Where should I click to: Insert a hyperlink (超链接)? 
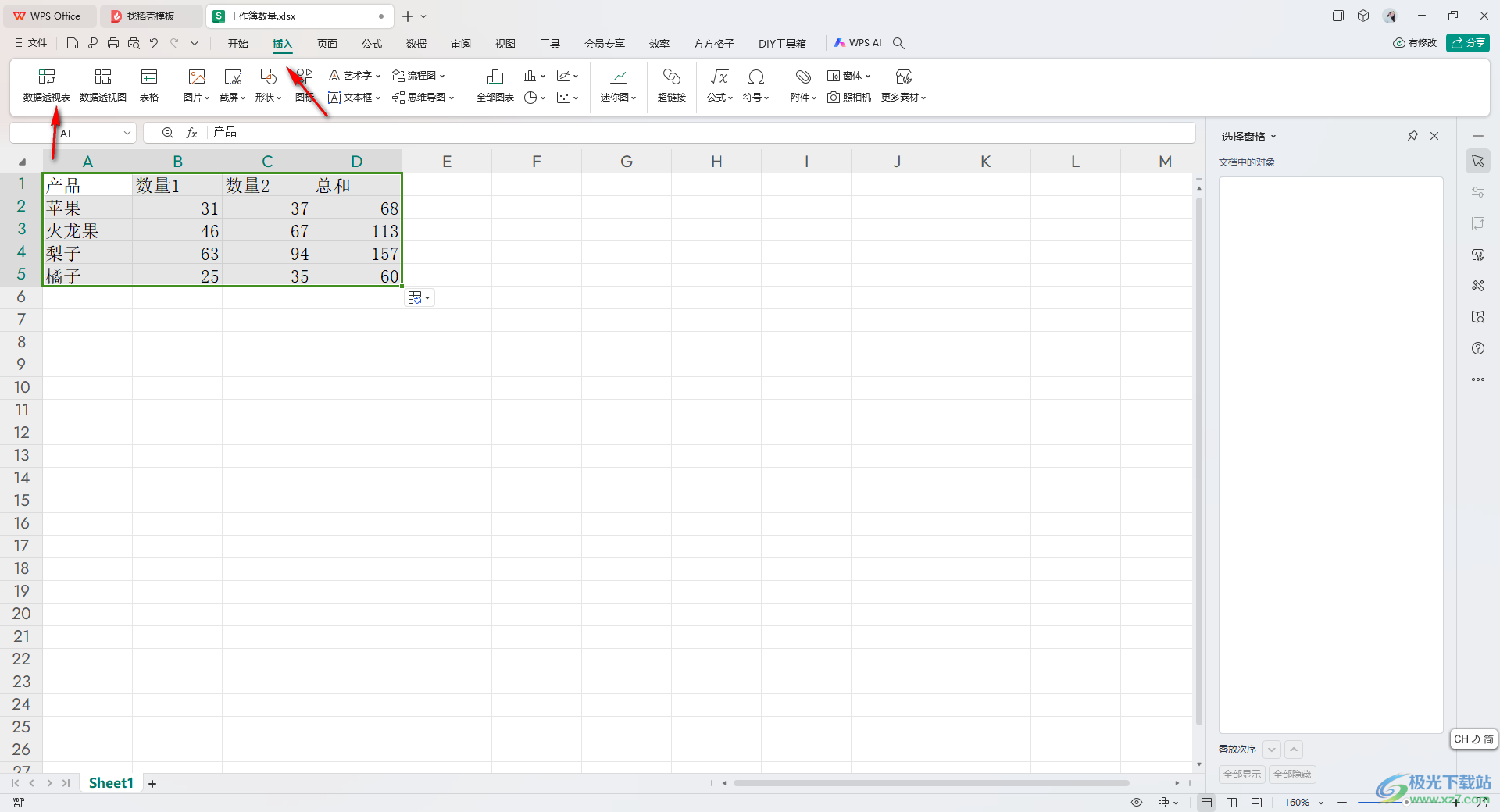pos(672,85)
